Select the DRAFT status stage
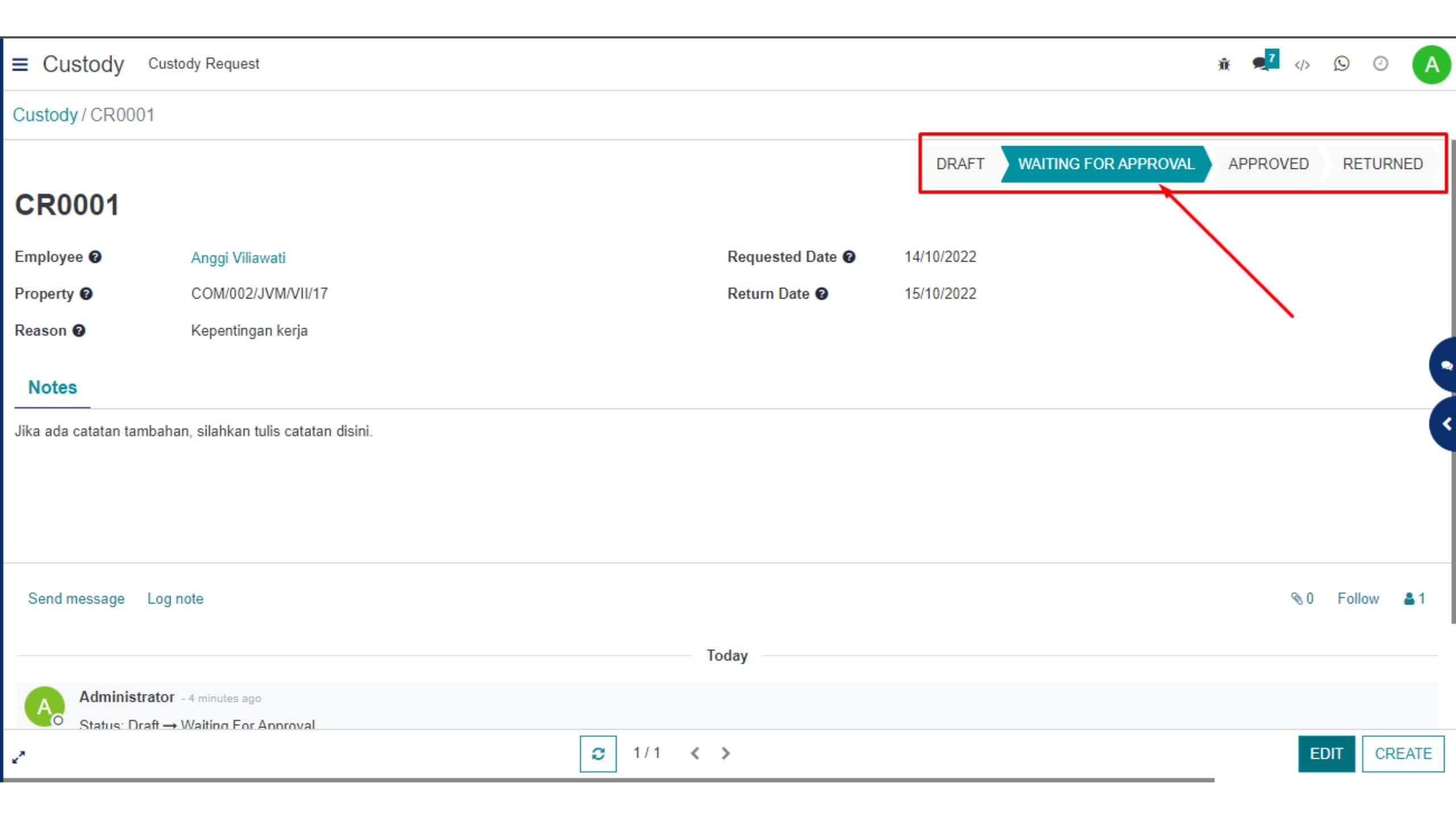The width and height of the screenshot is (1456, 819). coord(960,164)
